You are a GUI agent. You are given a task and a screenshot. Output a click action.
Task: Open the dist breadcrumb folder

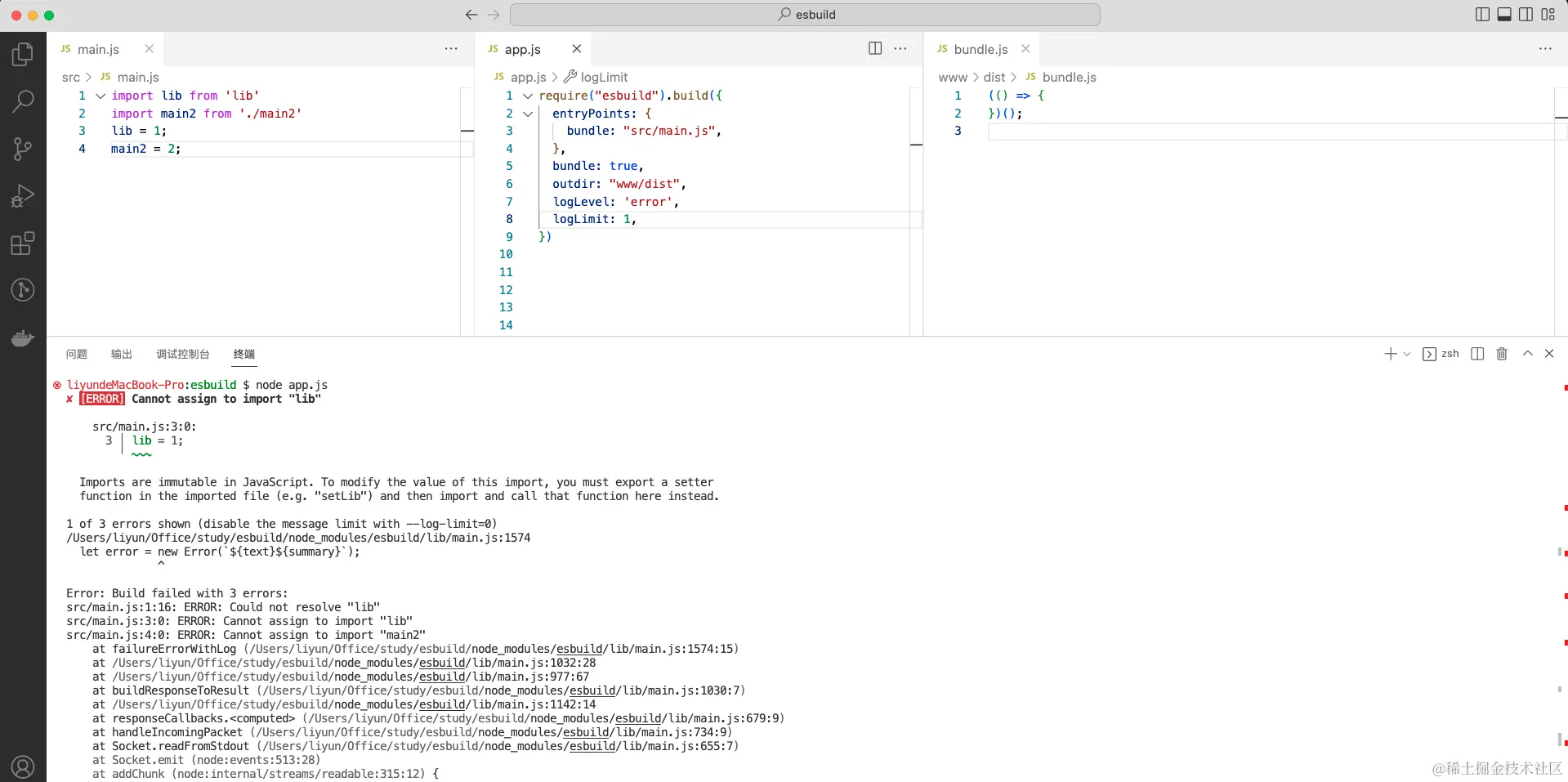click(994, 77)
